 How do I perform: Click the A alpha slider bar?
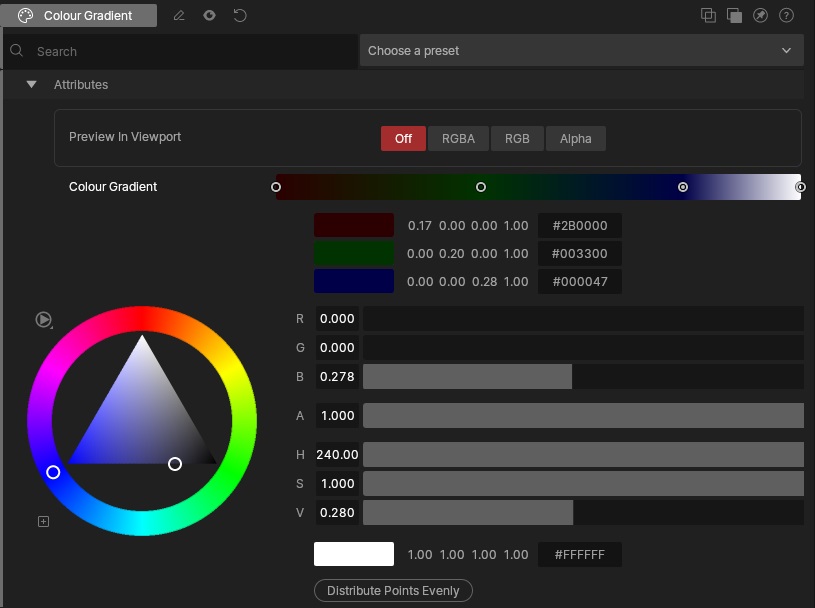pos(583,416)
